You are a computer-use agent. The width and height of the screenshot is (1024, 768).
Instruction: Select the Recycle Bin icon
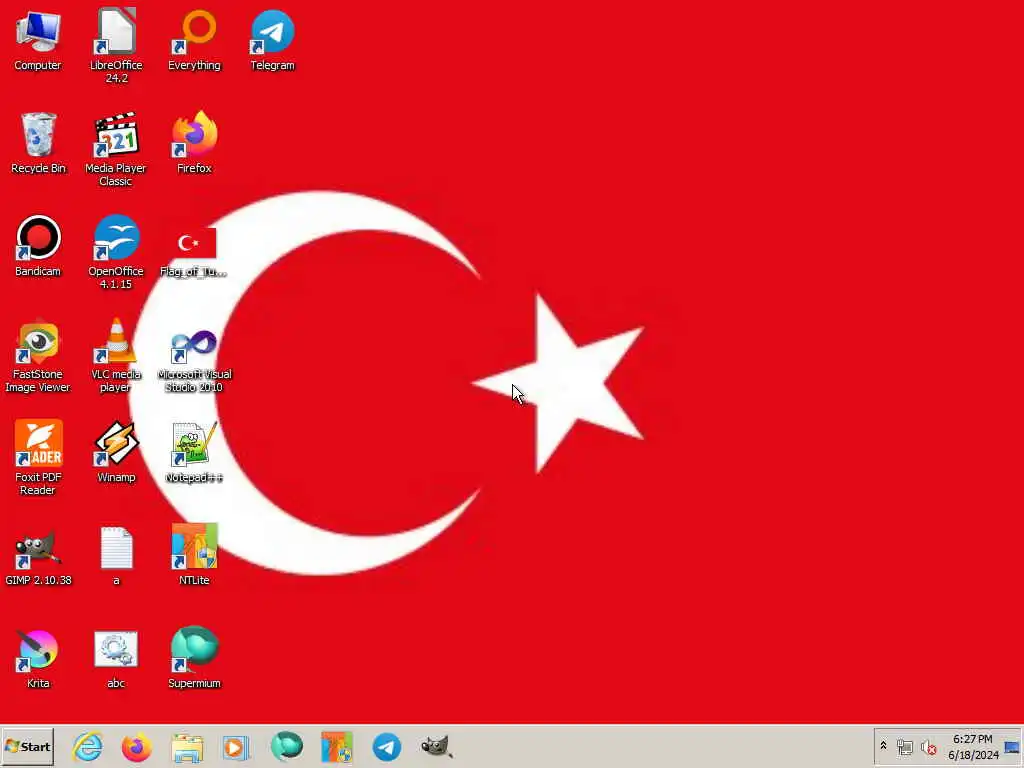(x=38, y=143)
